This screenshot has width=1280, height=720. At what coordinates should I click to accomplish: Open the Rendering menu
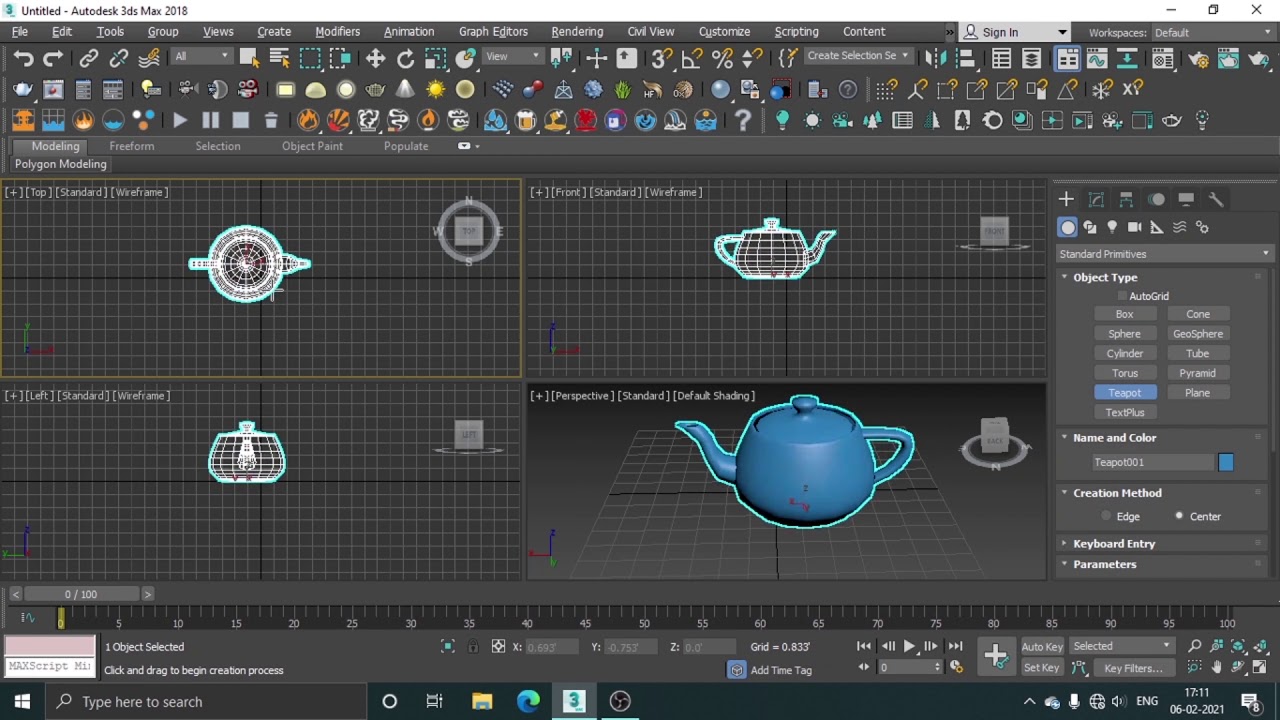pos(577,32)
